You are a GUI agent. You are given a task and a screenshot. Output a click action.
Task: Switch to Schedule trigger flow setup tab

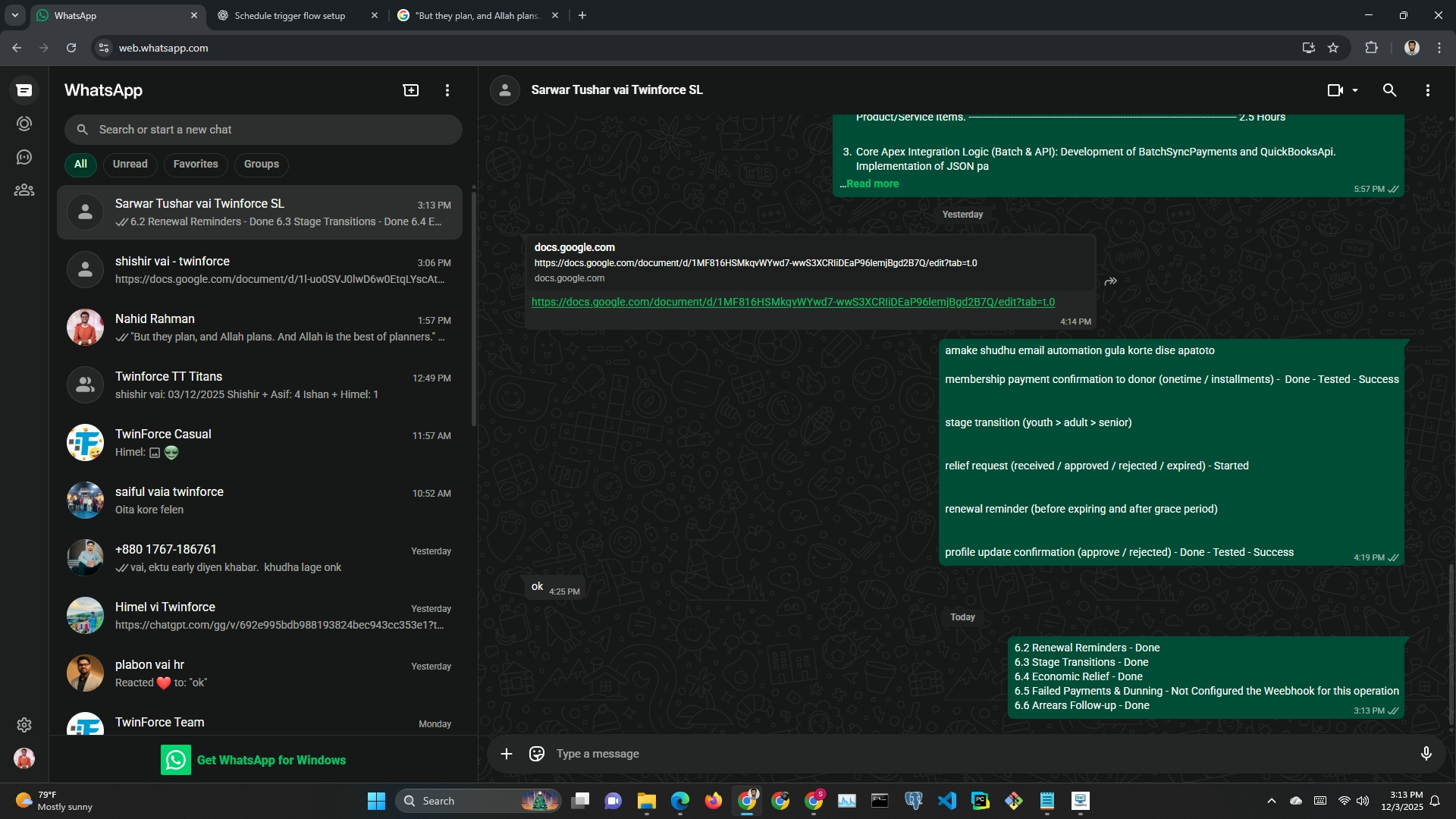[x=290, y=15]
